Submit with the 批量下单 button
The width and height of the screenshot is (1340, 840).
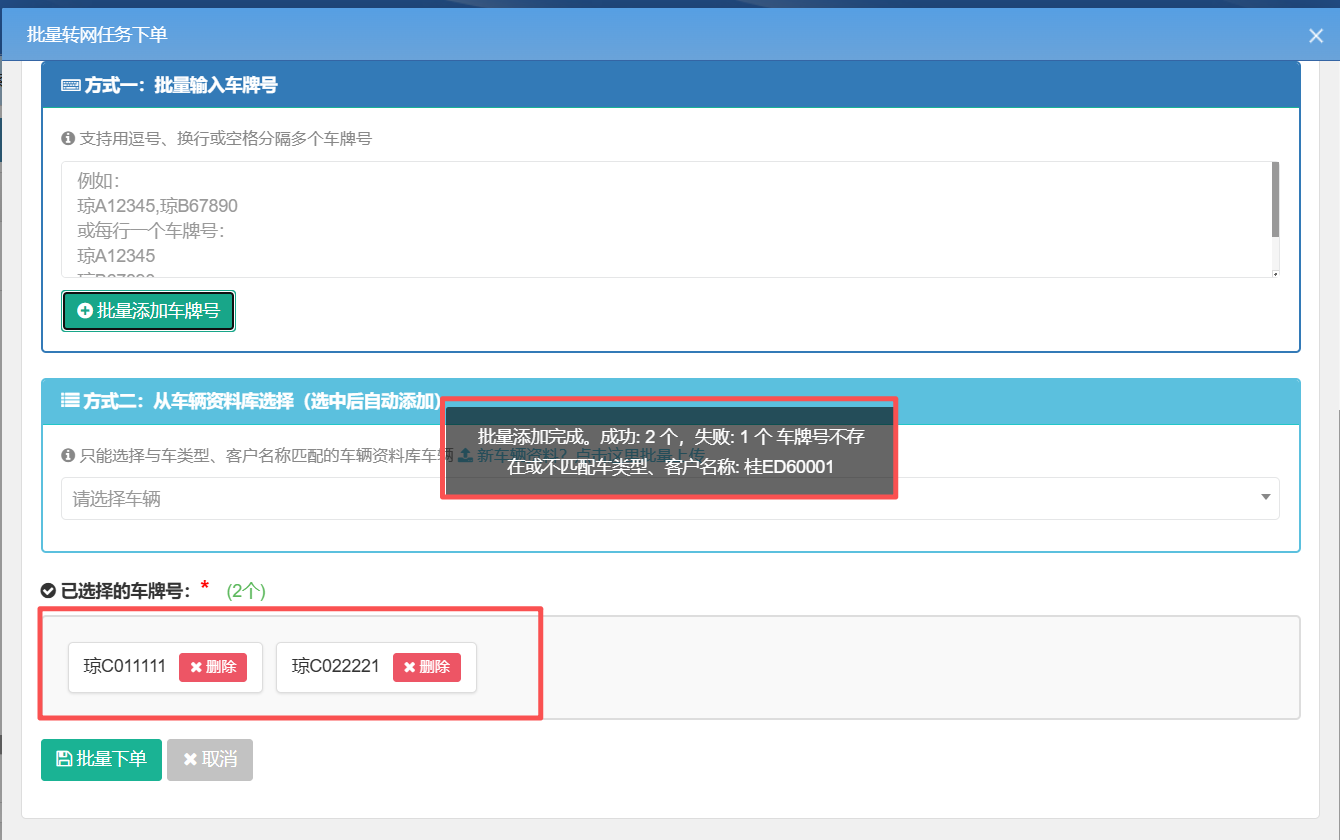coord(101,759)
